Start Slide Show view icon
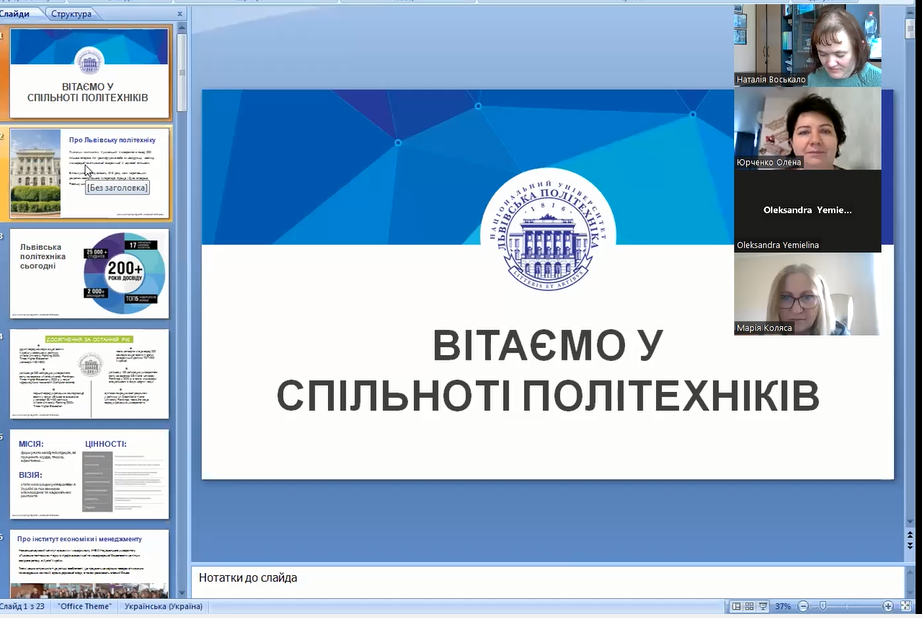 point(763,606)
